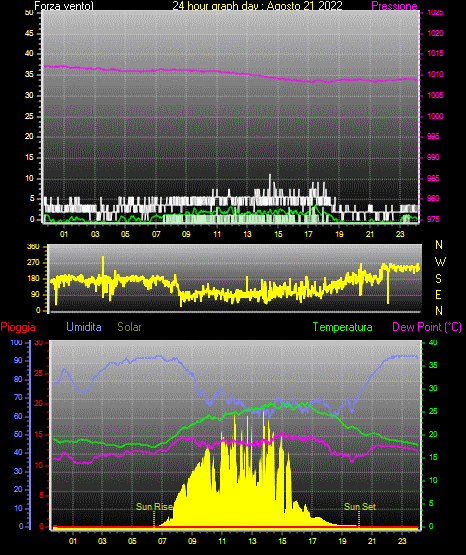Click the topmost 'N' compass letter
Viewport: 466px width, 555px height.
[x=439, y=245]
